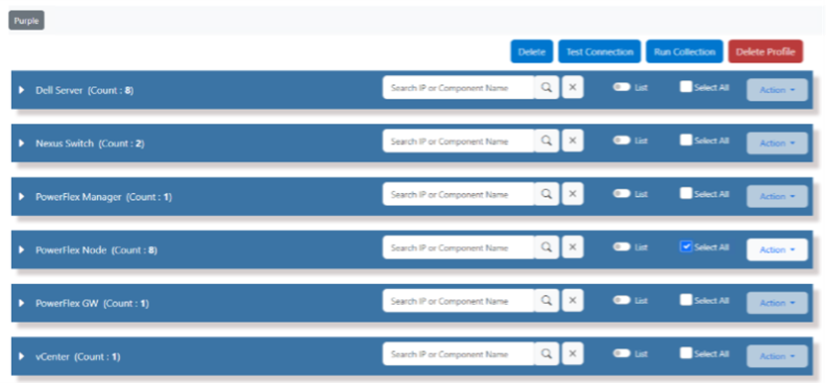Focus search field in PowerFlex Node row

pyautogui.click(x=458, y=247)
